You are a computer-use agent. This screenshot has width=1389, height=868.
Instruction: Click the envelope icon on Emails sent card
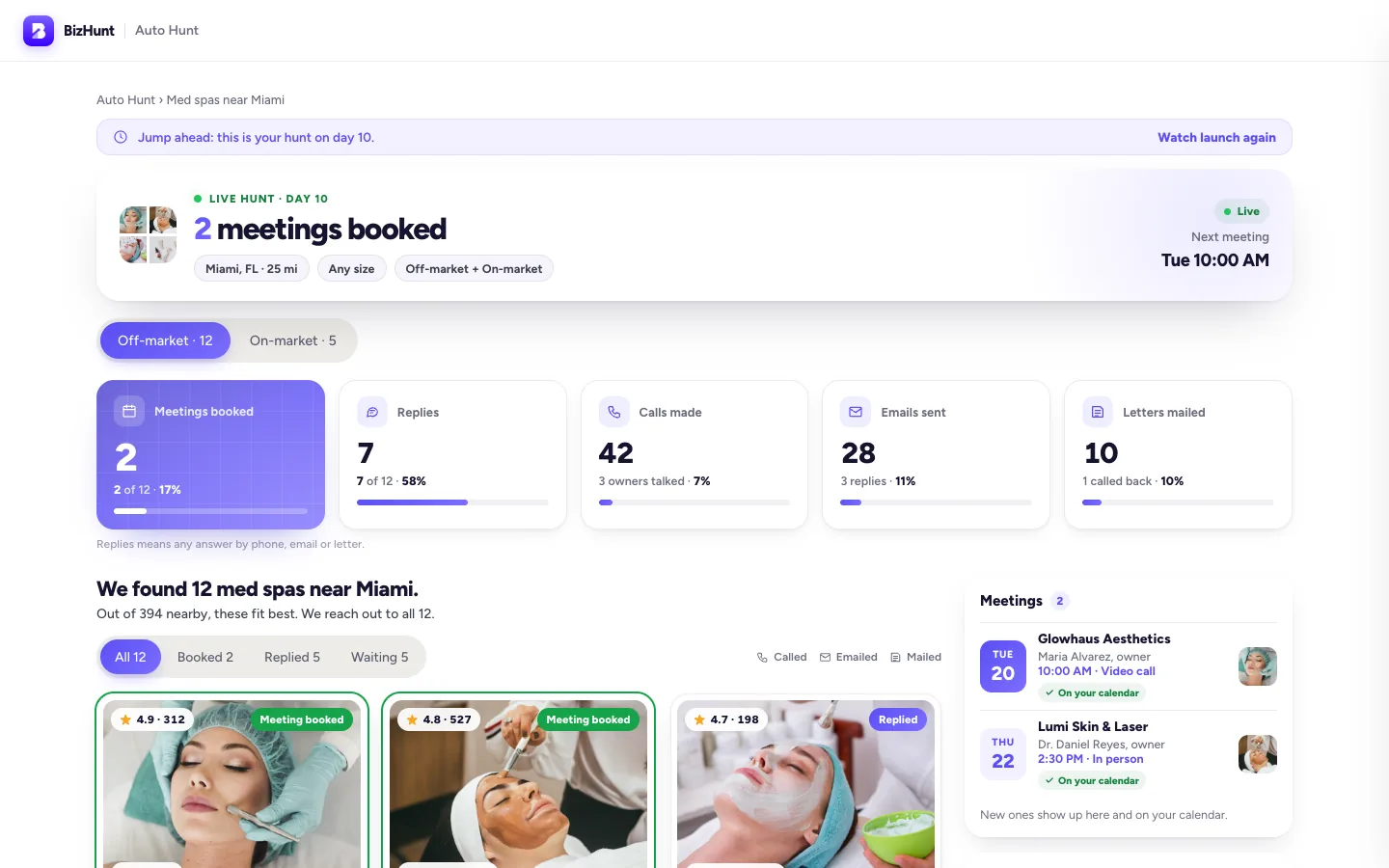(x=856, y=412)
